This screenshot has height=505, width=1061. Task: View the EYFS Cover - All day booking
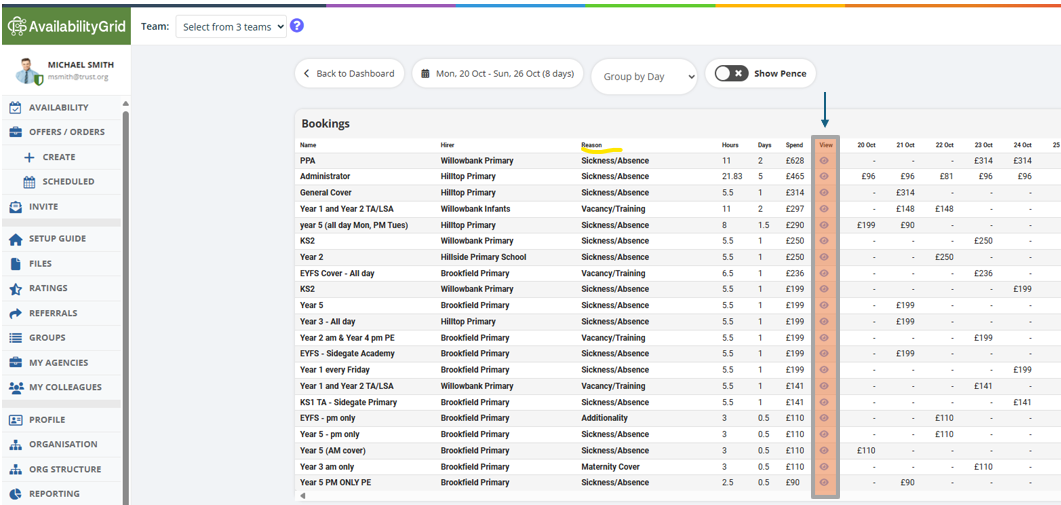(824, 273)
